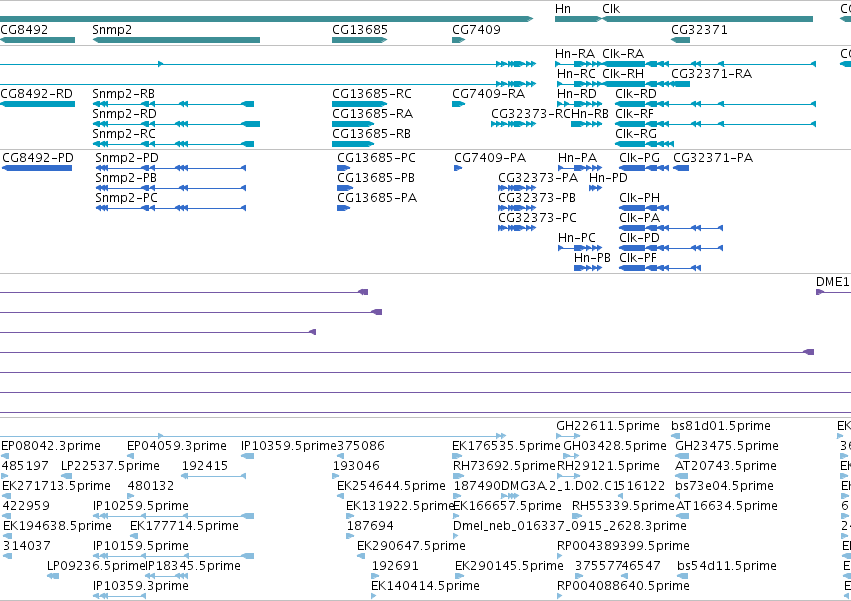This screenshot has width=851, height=601.
Task: Open transcript Clk-RF
Action: [634, 114]
